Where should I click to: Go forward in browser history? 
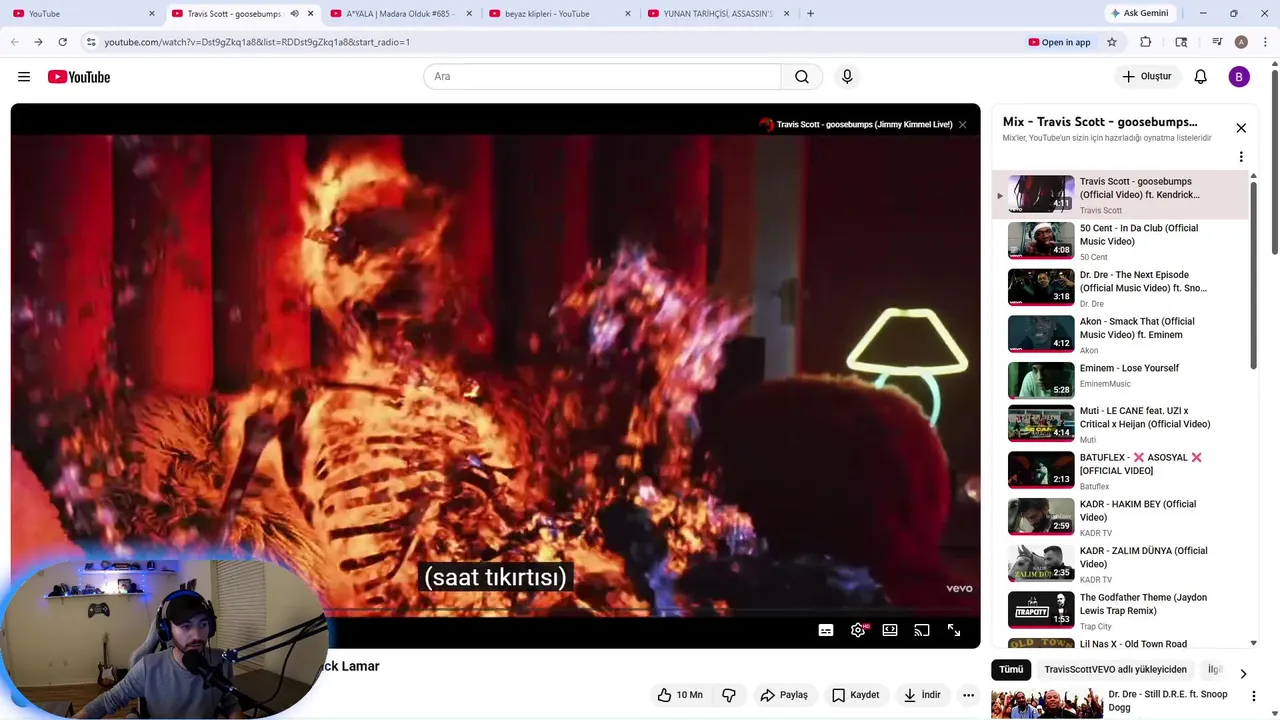[38, 42]
